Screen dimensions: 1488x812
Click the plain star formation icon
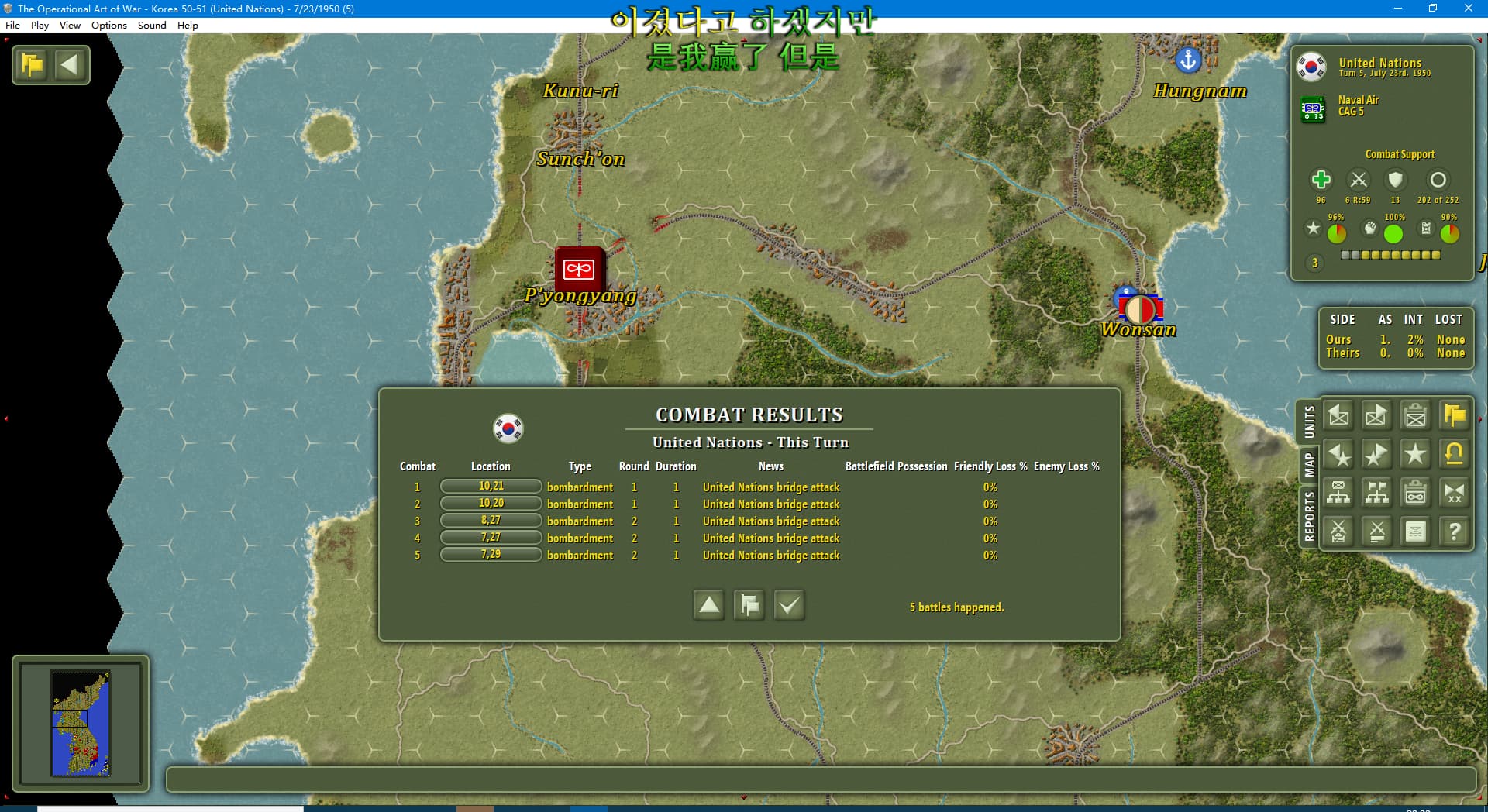click(1416, 455)
